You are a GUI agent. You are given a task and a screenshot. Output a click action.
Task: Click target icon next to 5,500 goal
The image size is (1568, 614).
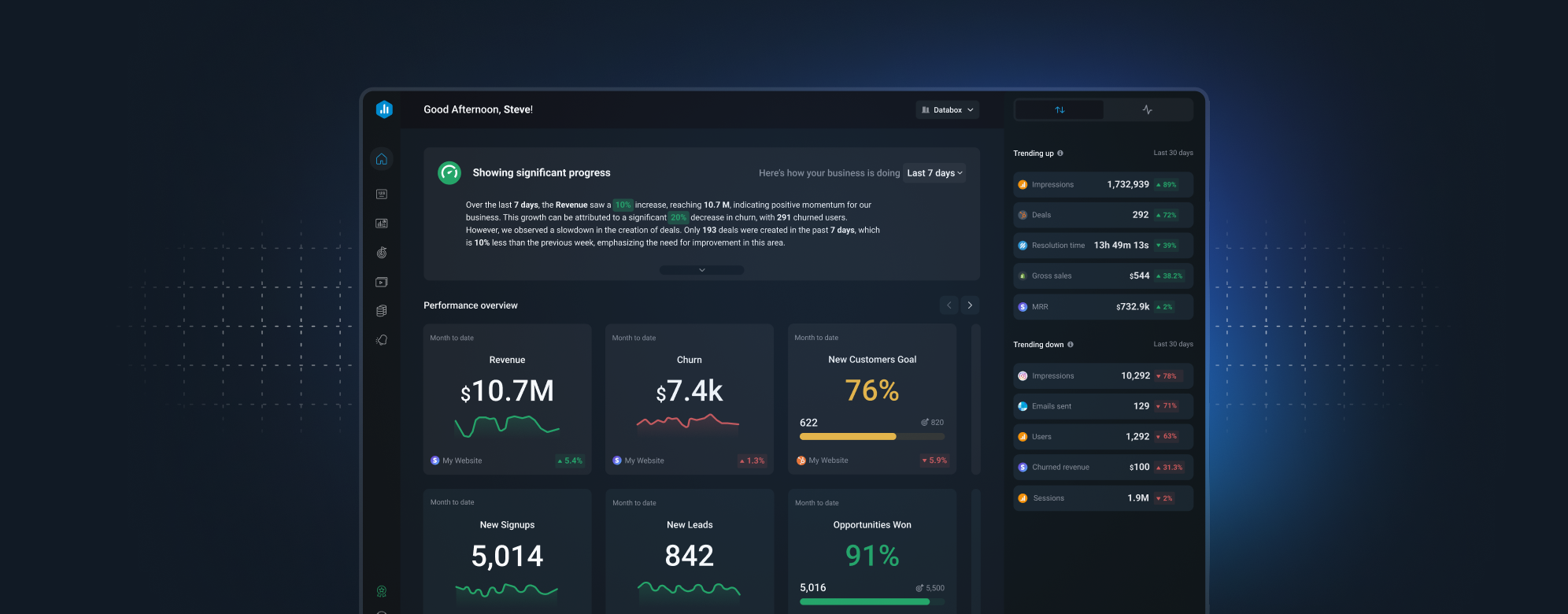pyautogui.click(x=919, y=588)
